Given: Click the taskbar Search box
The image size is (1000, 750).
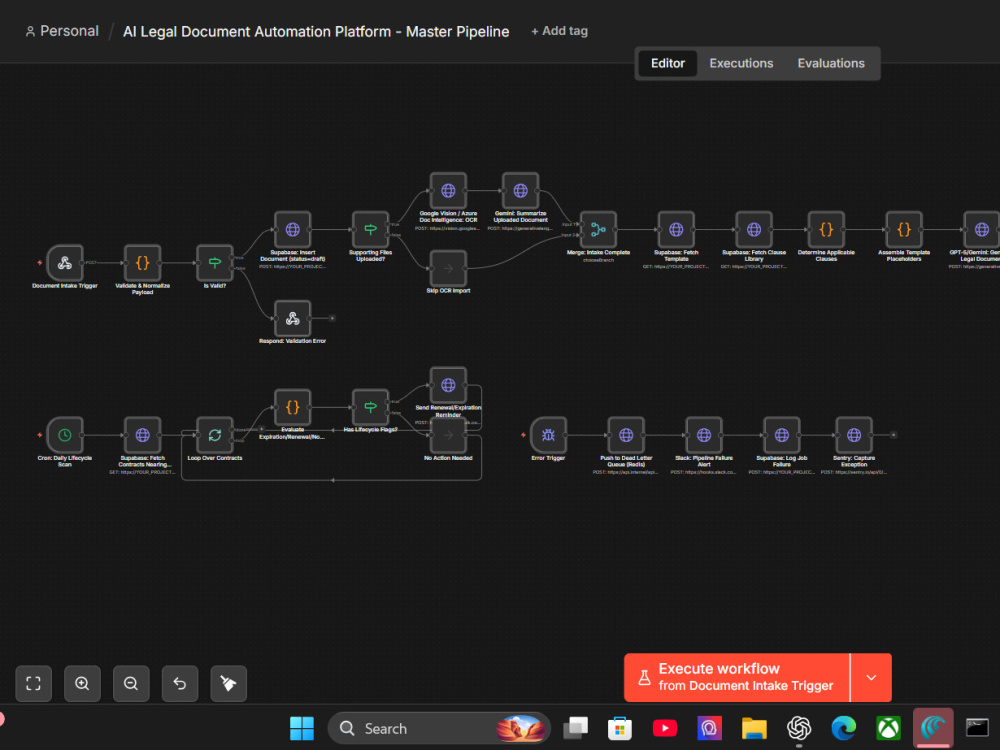Looking at the screenshot, I should 439,728.
